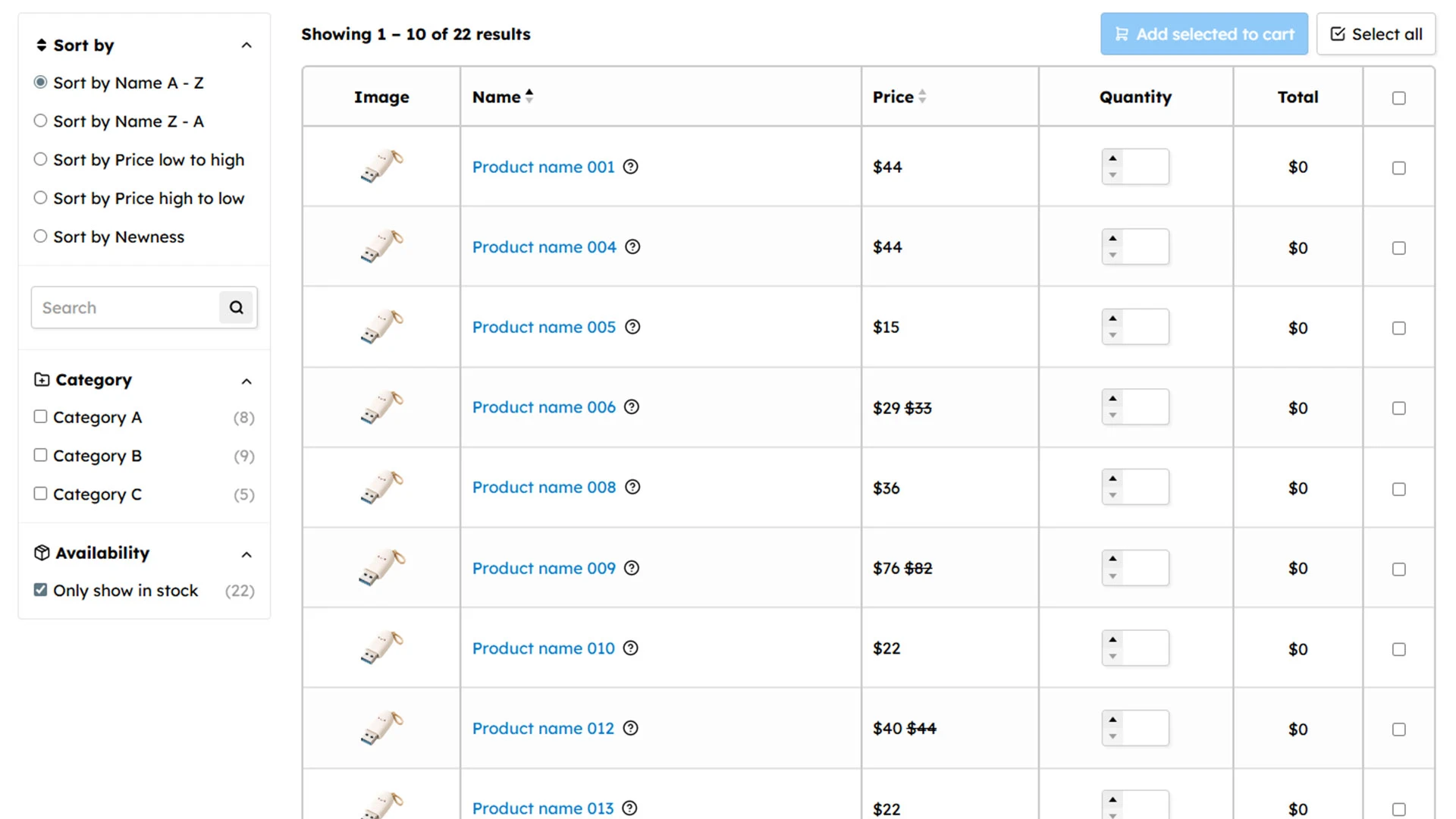The height and width of the screenshot is (819, 1456).
Task: Open help icon beside Product name 001
Action: coord(630,167)
